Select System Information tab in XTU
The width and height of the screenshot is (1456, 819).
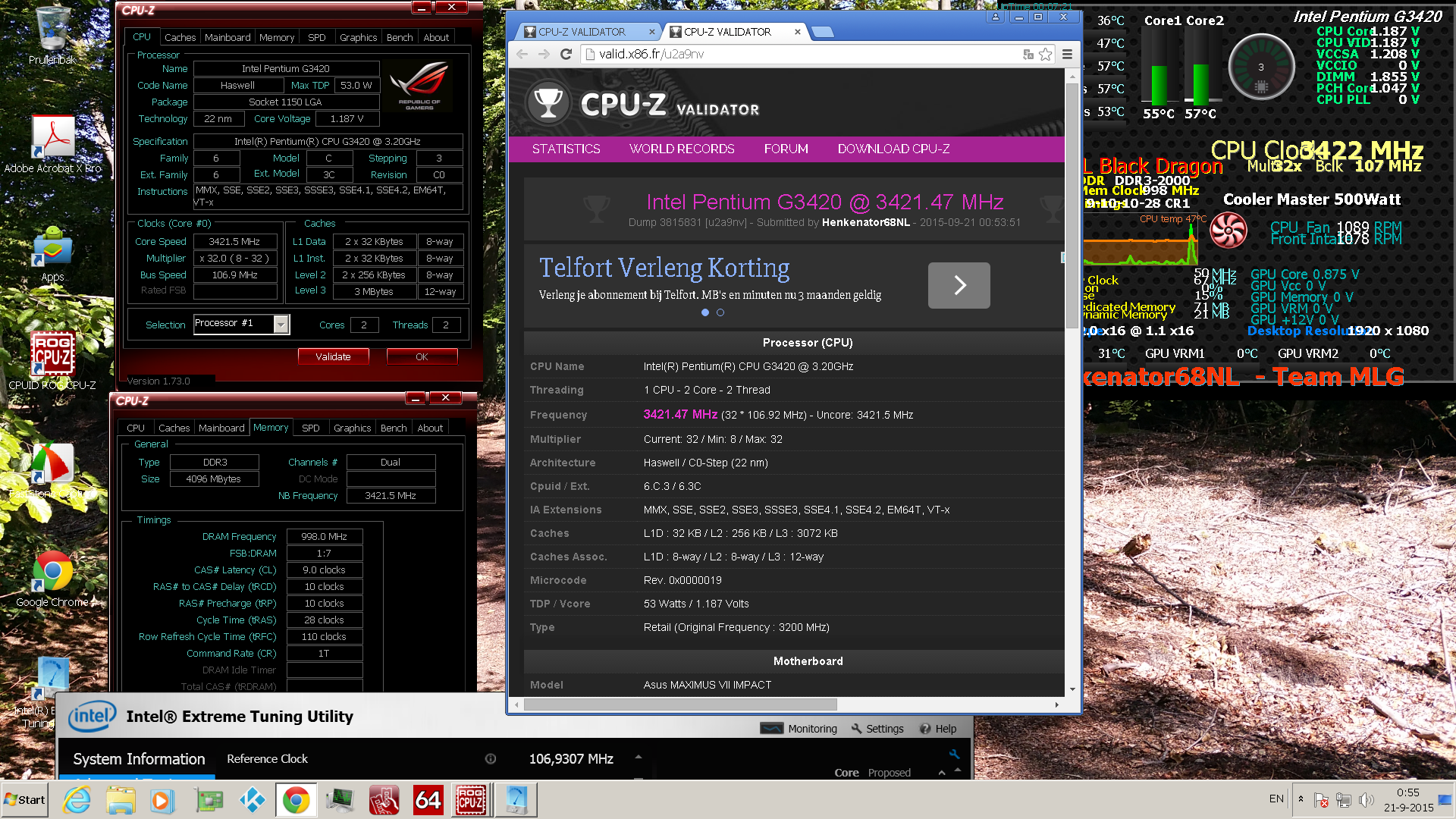[139, 759]
